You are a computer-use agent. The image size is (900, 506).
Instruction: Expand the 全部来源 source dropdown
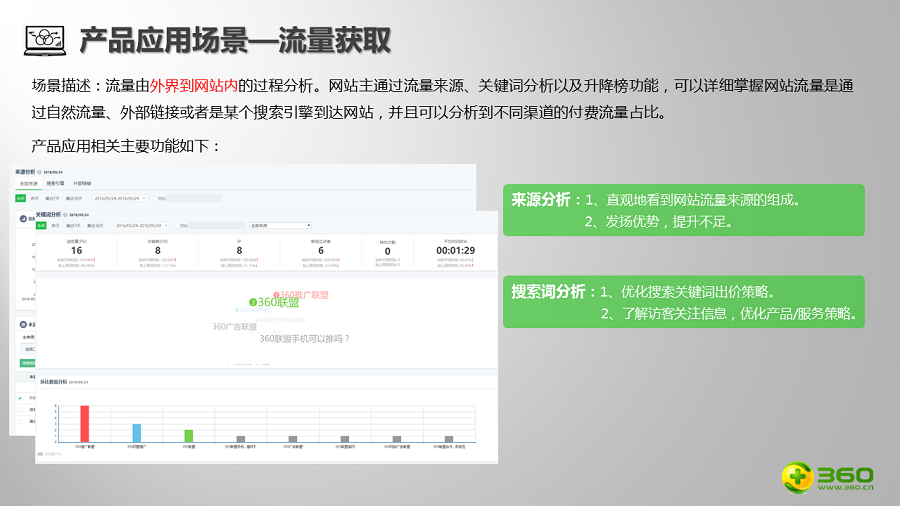tap(280, 226)
